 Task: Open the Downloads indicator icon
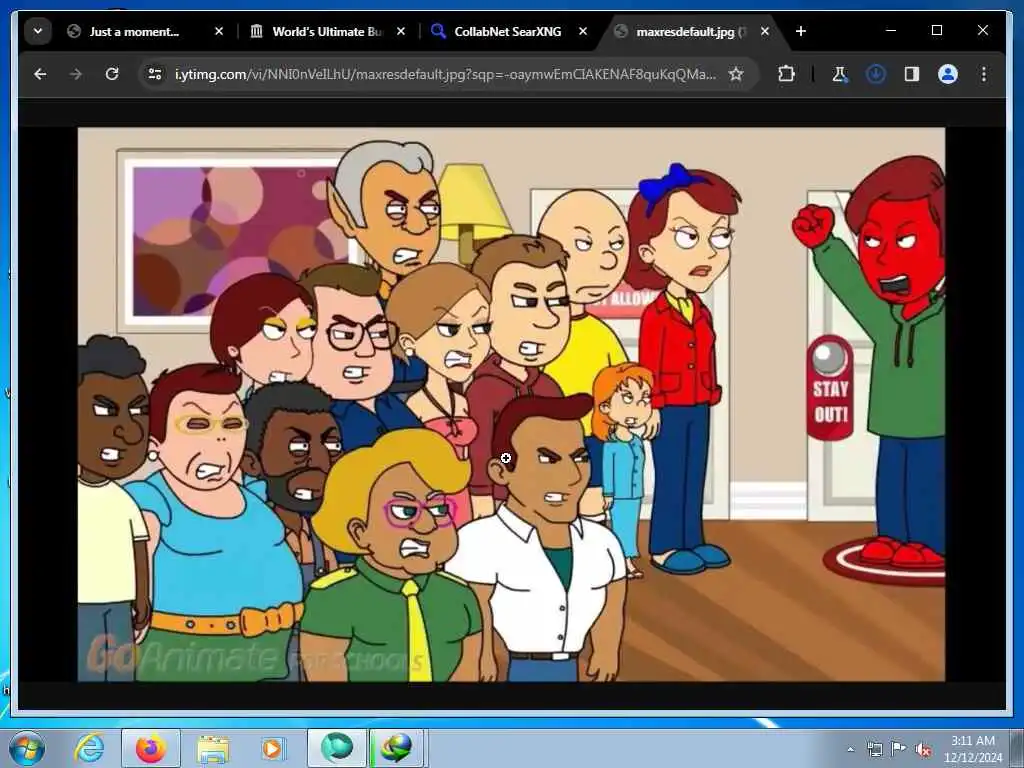(x=876, y=74)
